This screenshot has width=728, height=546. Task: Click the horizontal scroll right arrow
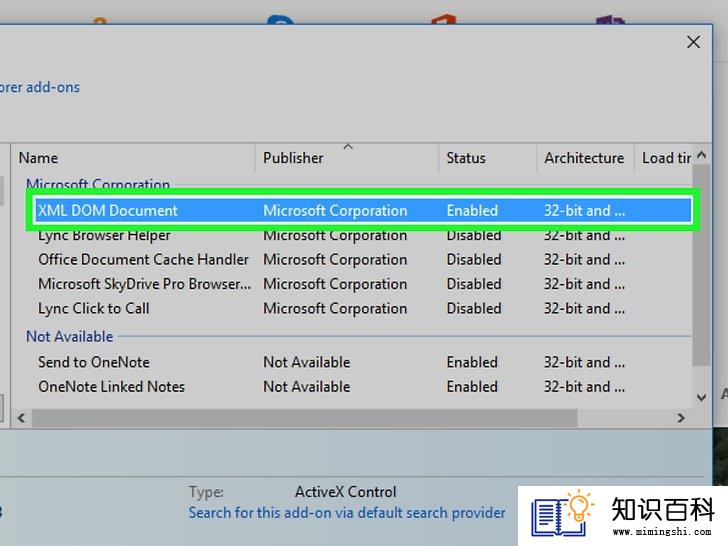tap(681, 418)
